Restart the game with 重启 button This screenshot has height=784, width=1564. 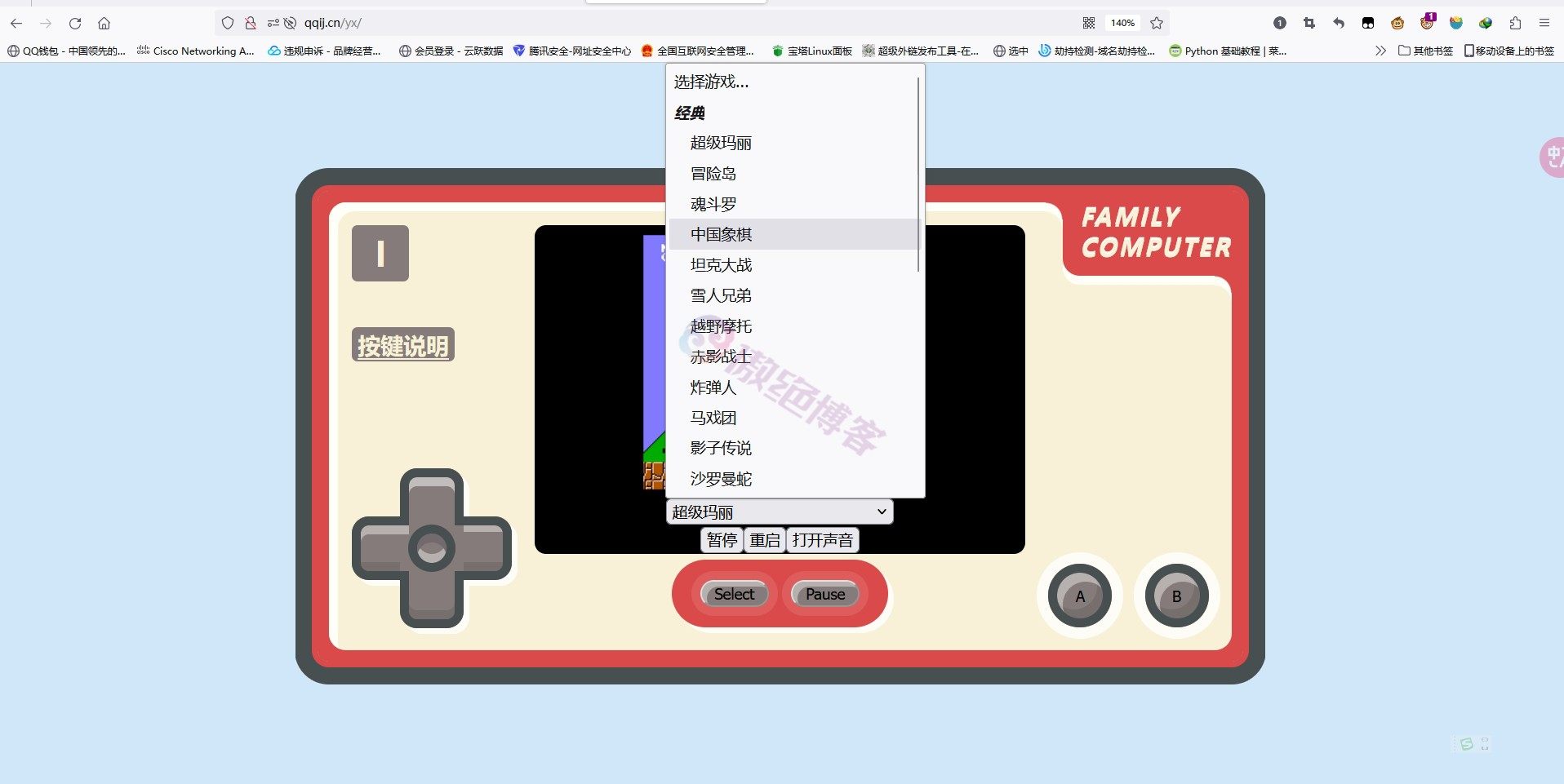(765, 540)
